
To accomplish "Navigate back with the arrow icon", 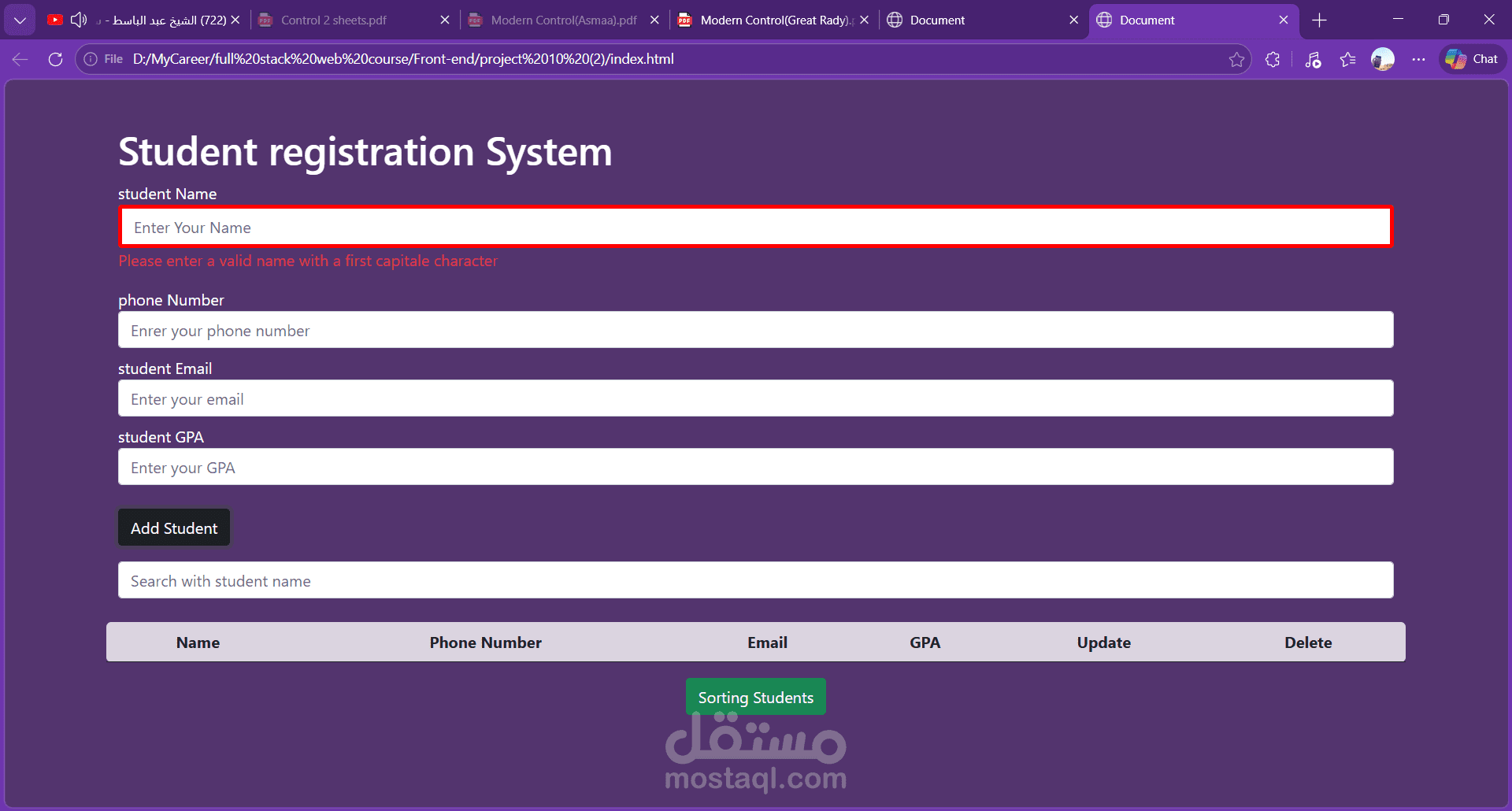I will pos(19,59).
